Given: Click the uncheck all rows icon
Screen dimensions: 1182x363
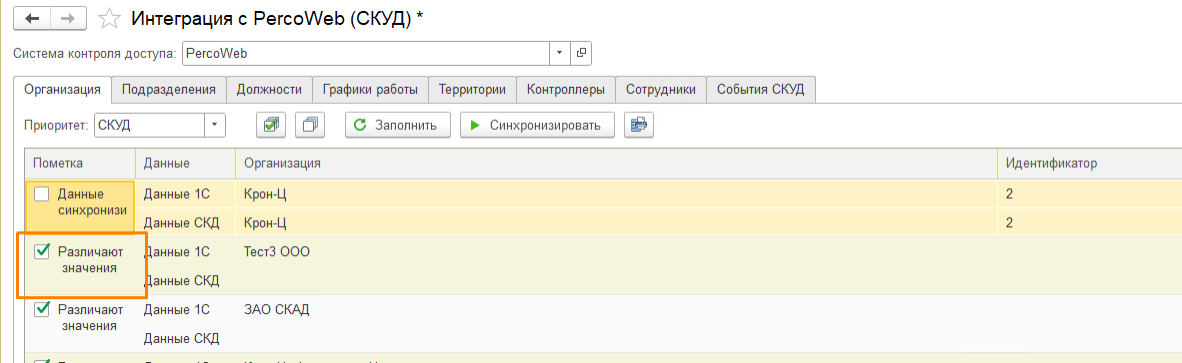Looking at the screenshot, I should click(309, 125).
